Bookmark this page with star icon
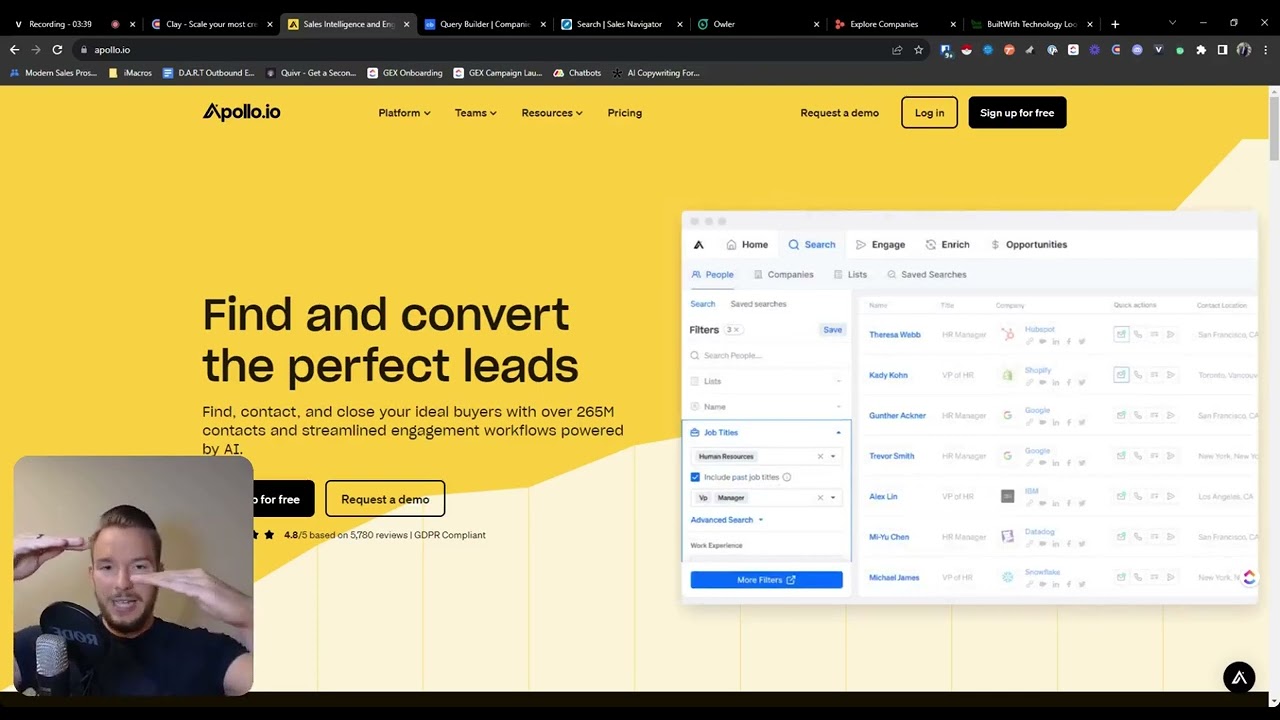1280x720 pixels. pos(918,49)
